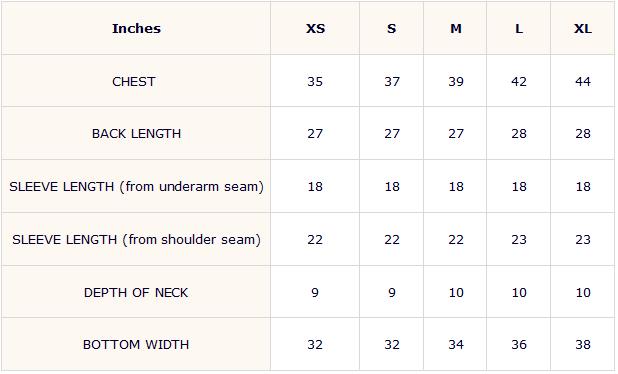Screen dimensions: 618x374
Task: Click the BACK LENGTH row label
Action: coord(136,134)
